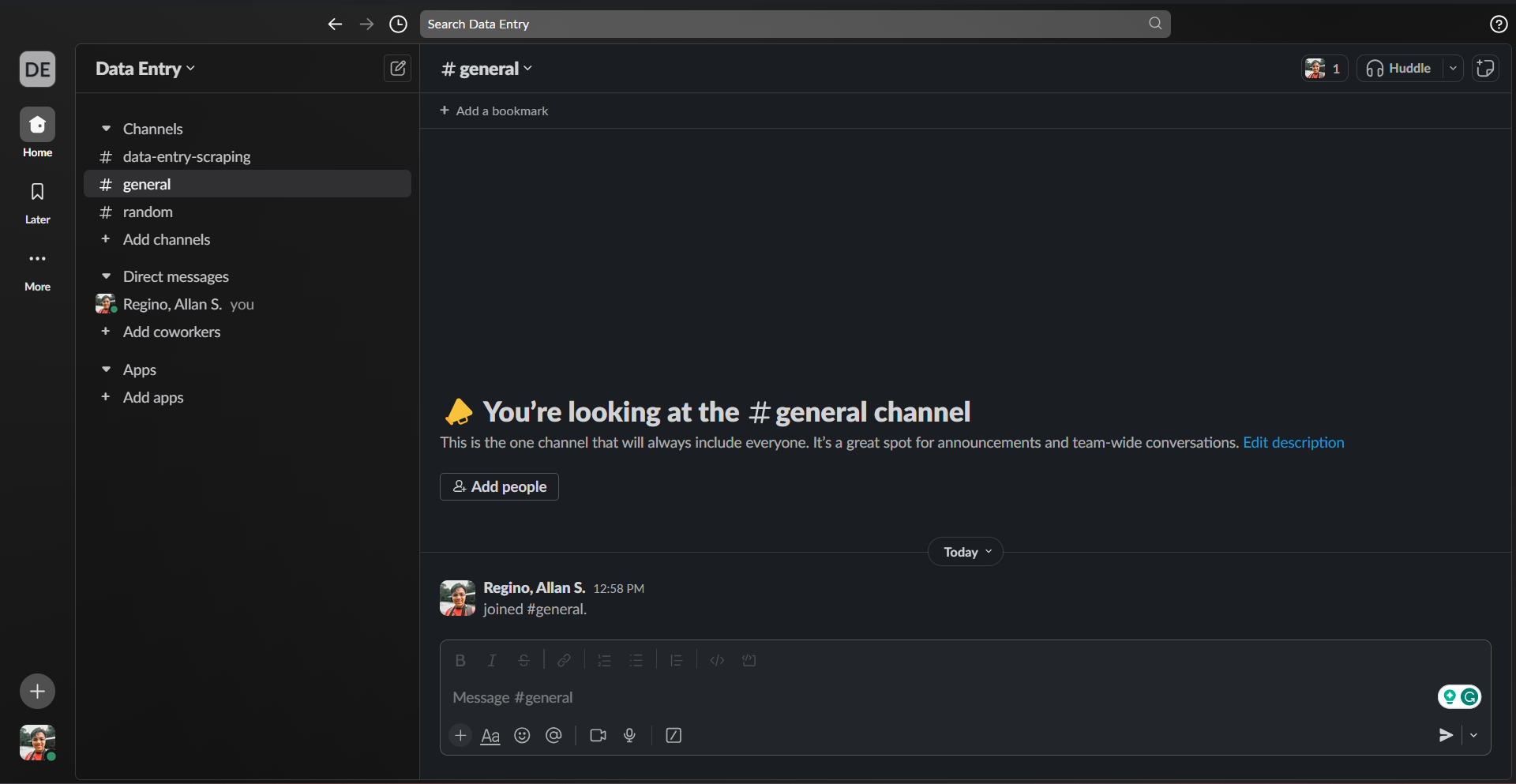Attach a file with the plus button
The image size is (1516, 784).
pos(460,736)
